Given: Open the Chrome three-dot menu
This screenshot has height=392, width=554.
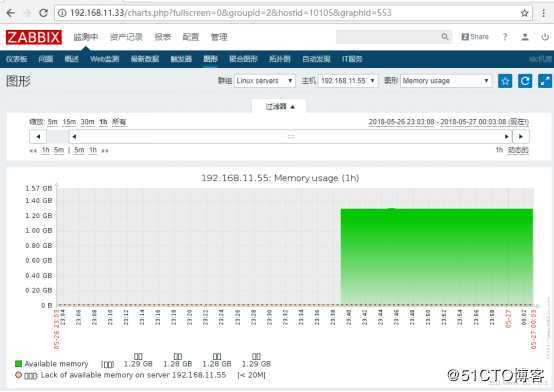Looking at the screenshot, I should [x=544, y=13].
